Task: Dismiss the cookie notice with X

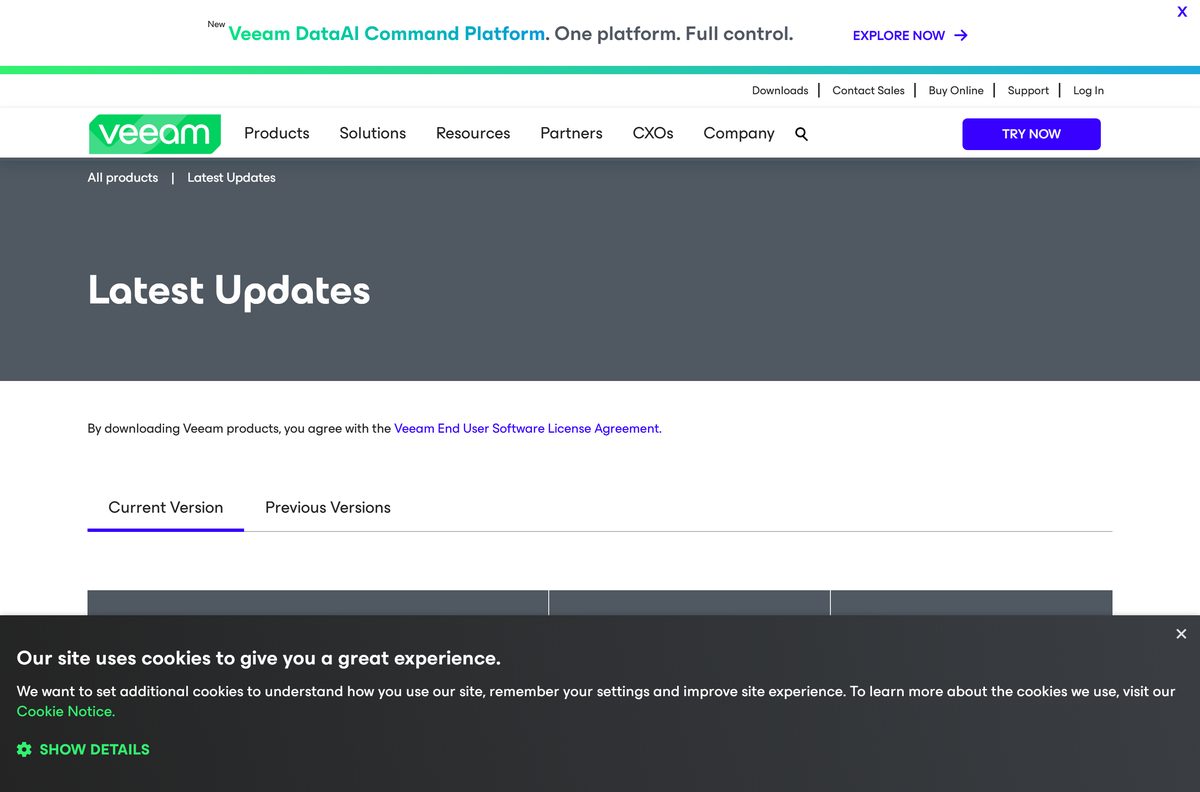Action: pos(1181,634)
